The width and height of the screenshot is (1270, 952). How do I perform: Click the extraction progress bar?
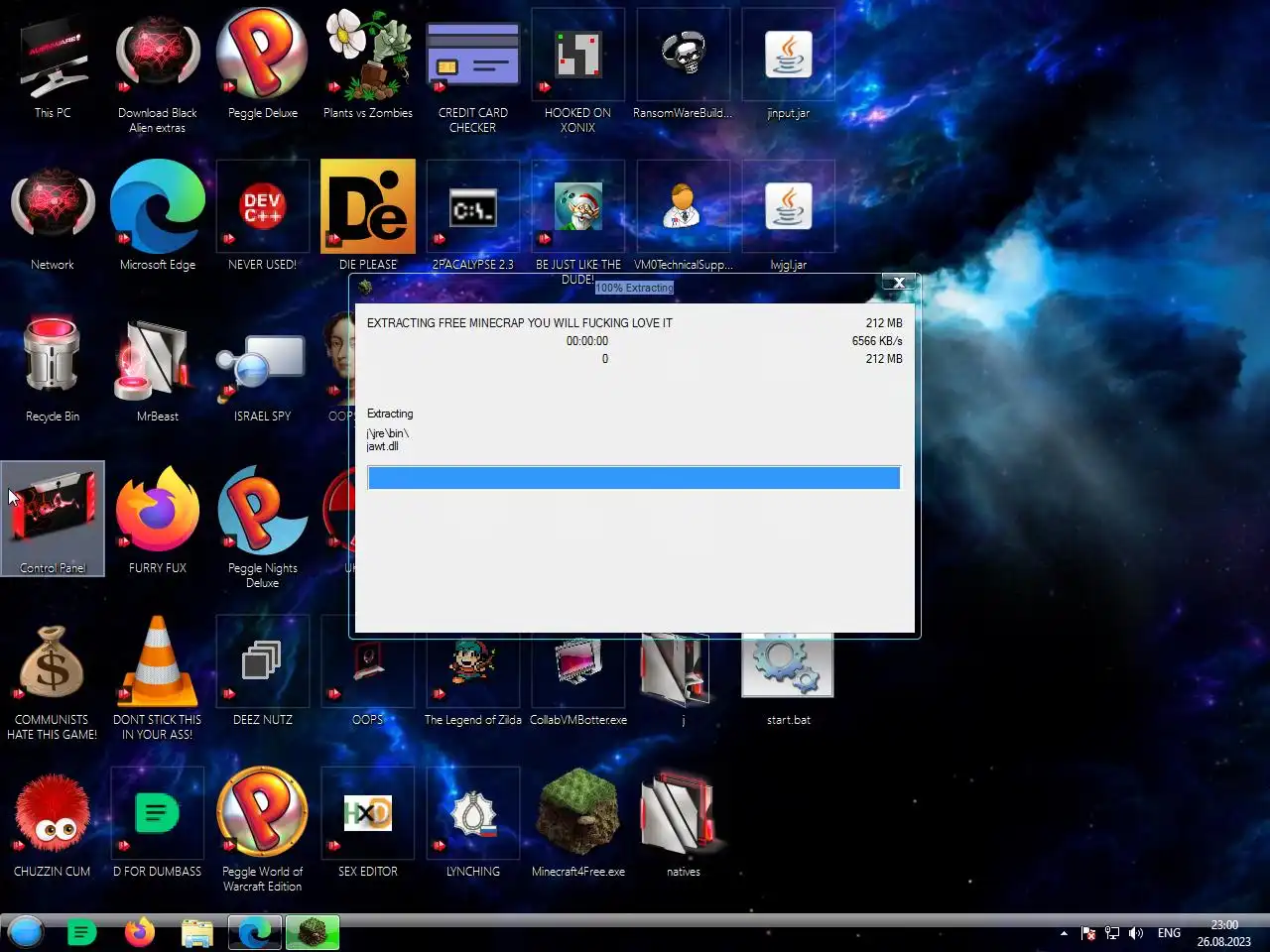pyautogui.click(x=634, y=478)
